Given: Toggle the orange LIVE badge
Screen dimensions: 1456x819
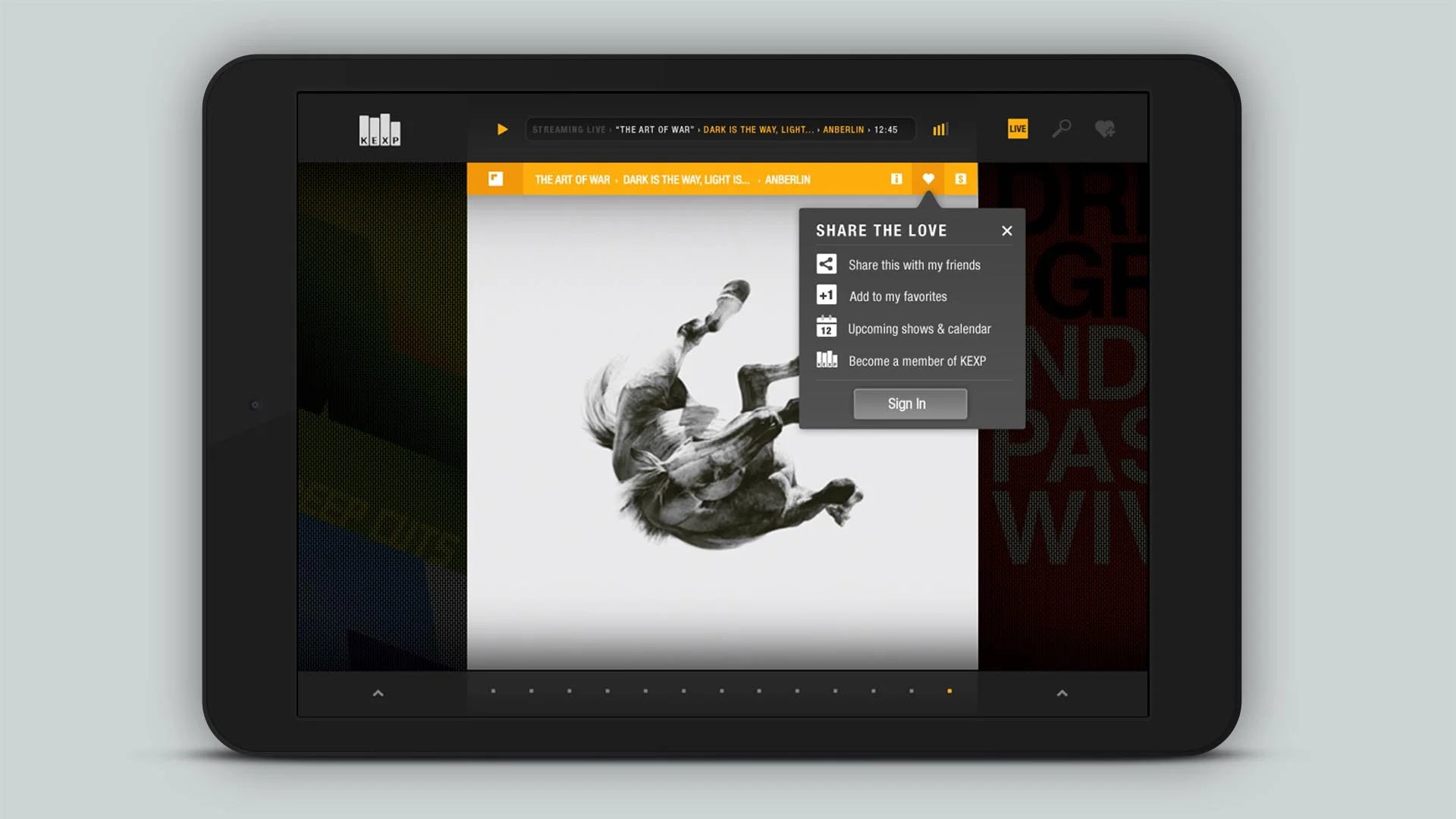Looking at the screenshot, I should (x=1018, y=129).
